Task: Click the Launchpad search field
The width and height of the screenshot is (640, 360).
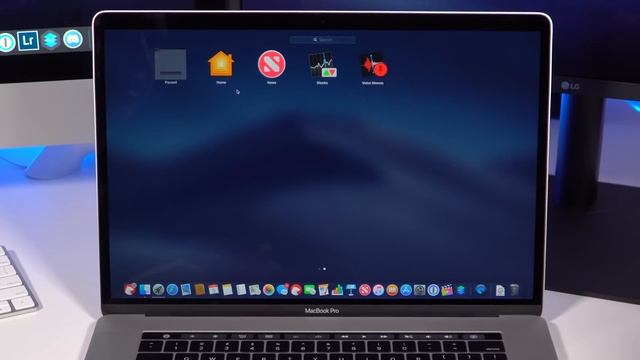Action: 322,40
